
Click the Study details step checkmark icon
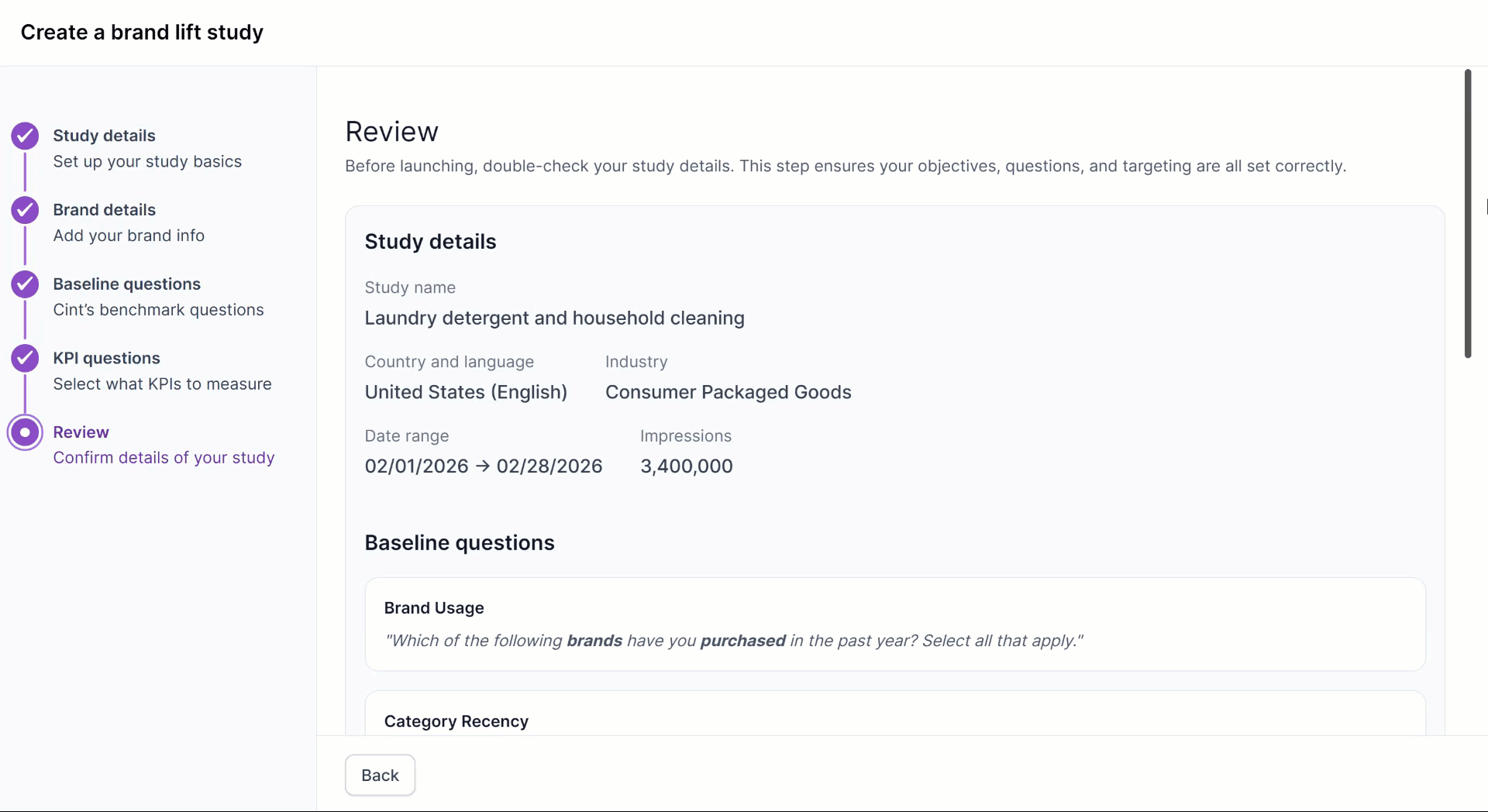click(25, 136)
